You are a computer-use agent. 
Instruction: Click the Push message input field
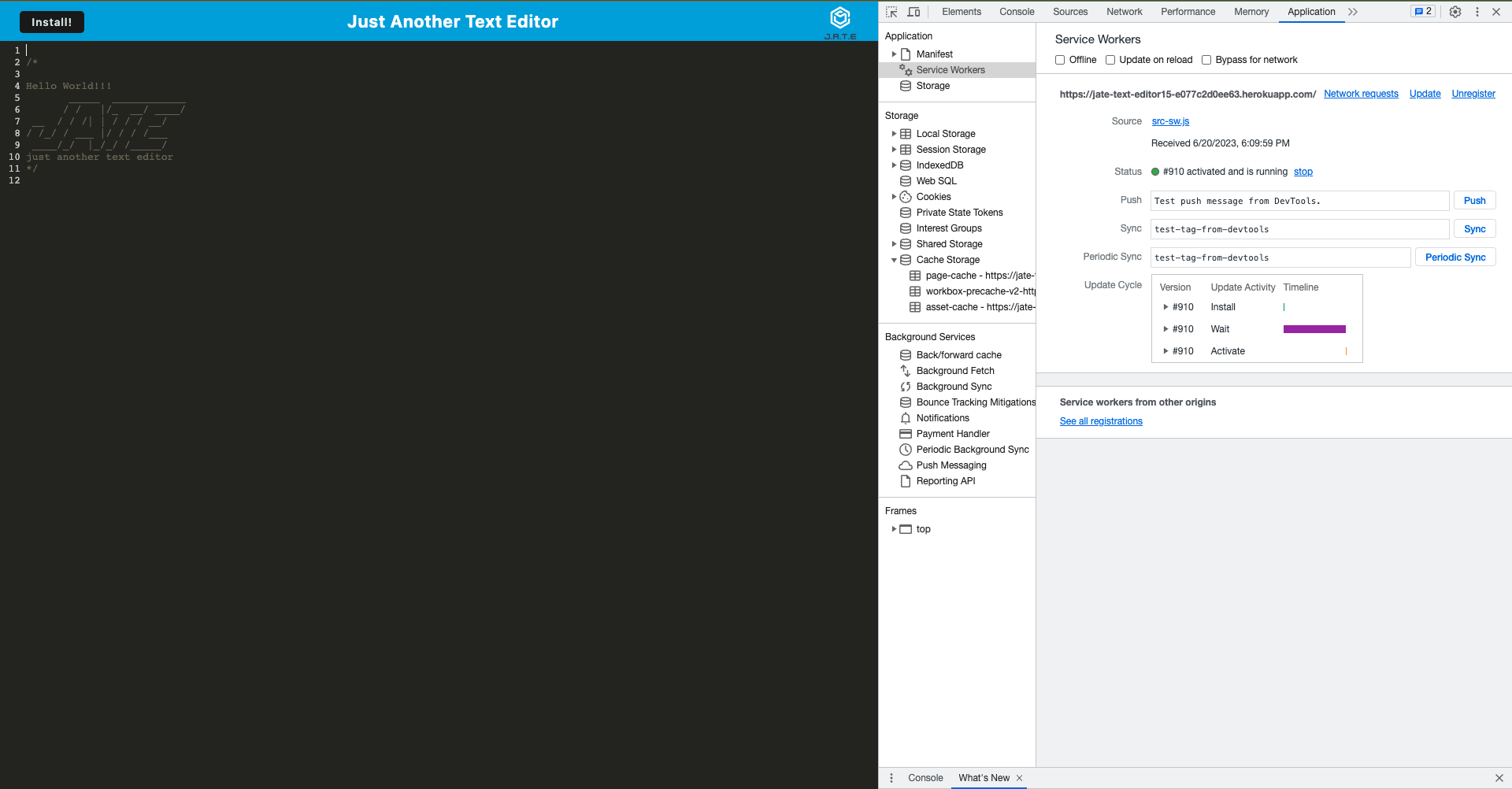point(1299,201)
